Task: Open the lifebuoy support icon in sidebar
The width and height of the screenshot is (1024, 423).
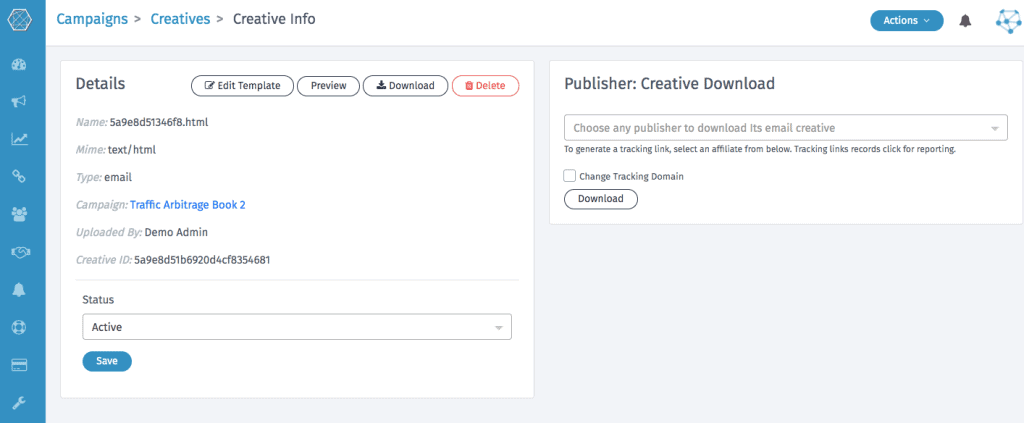Action: click(19, 327)
